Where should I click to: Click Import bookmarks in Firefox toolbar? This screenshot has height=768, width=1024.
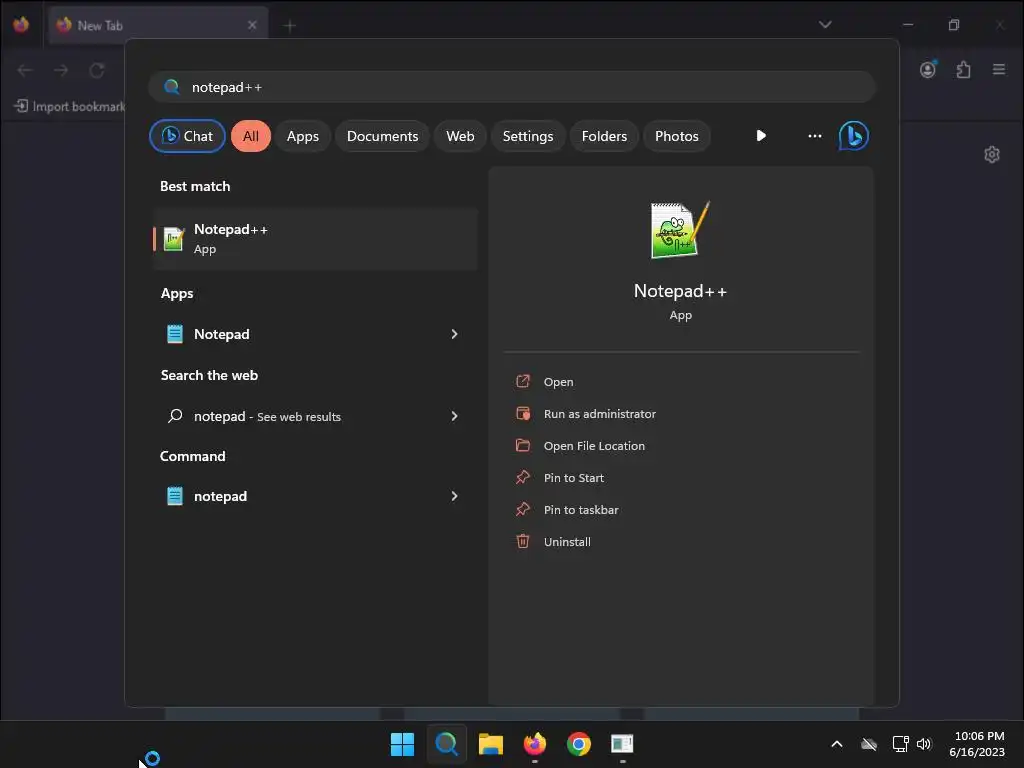coord(70,106)
